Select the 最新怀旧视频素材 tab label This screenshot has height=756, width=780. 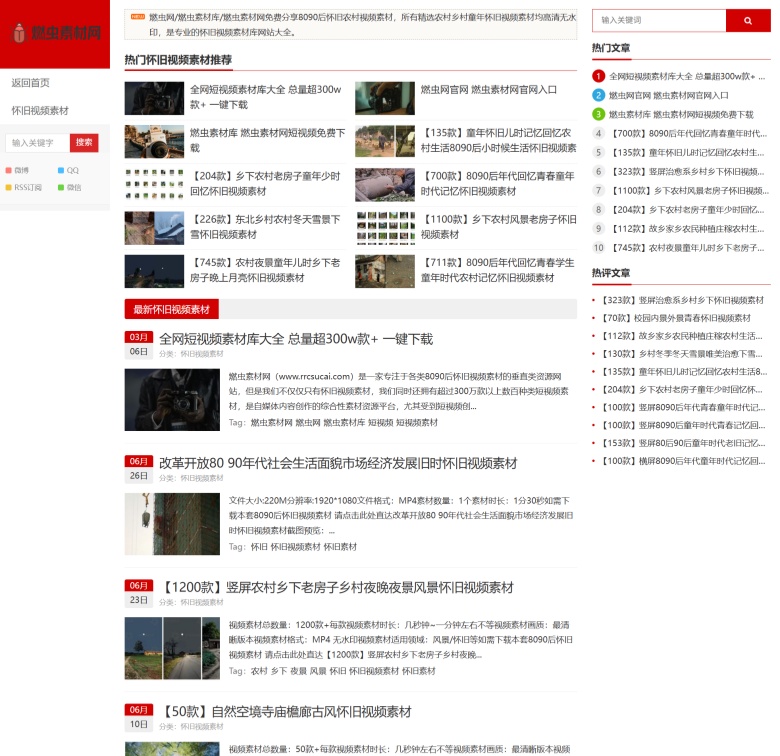click(x=172, y=309)
